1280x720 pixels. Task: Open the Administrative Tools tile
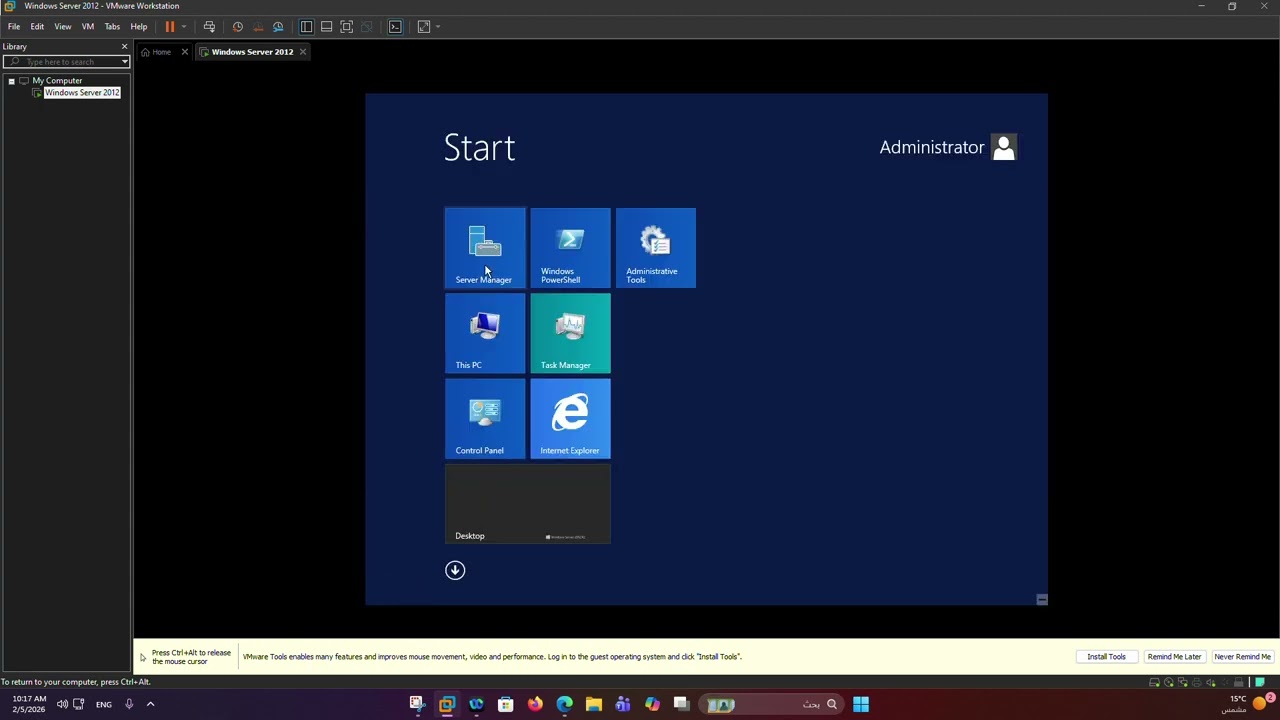click(656, 248)
